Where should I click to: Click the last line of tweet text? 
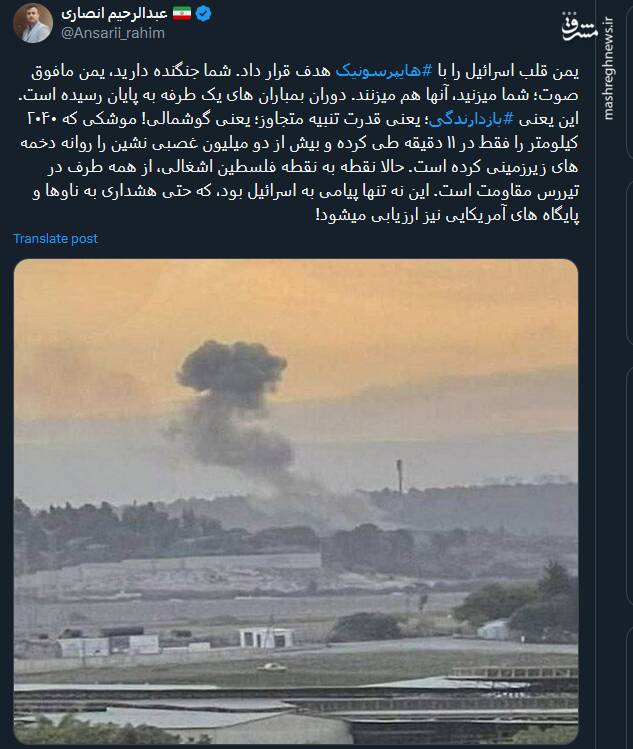pyautogui.click(x=447, y=215)
